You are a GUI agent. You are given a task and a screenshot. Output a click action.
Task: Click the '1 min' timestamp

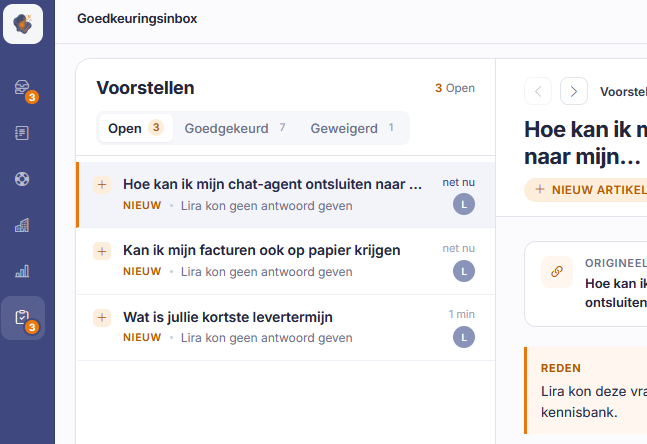click(461, 314)
